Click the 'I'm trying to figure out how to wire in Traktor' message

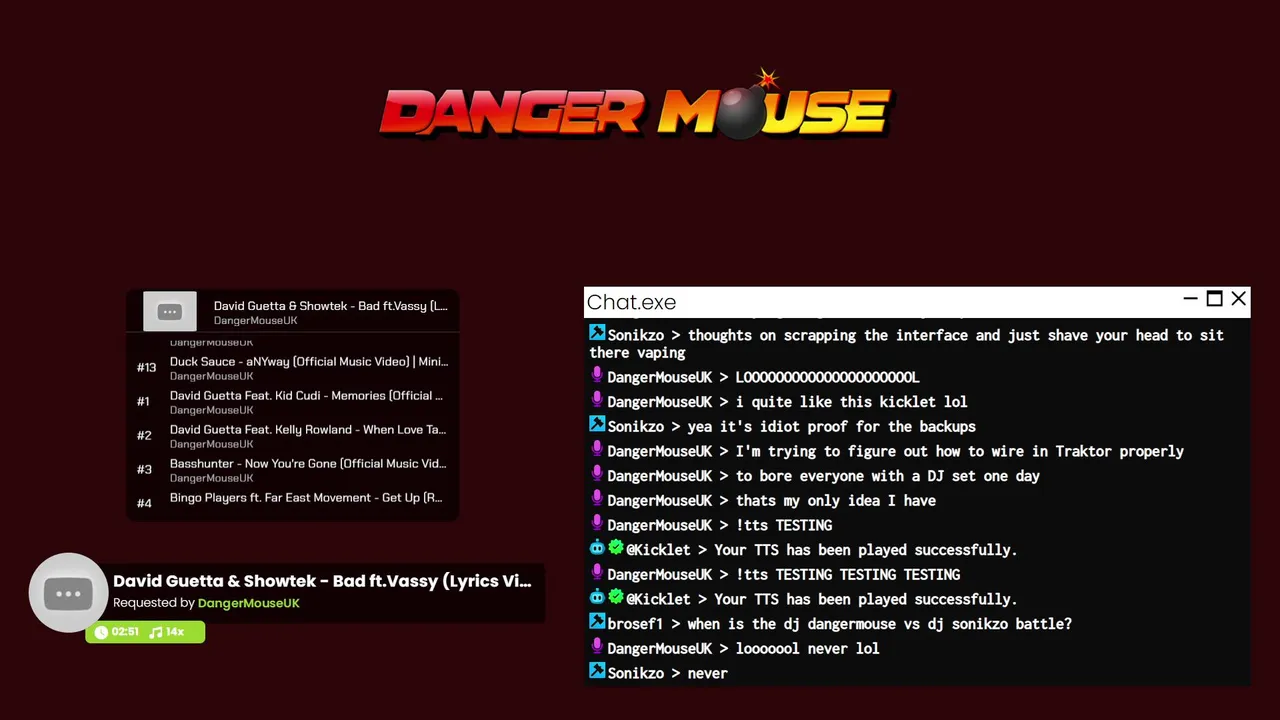pos(960,451)
